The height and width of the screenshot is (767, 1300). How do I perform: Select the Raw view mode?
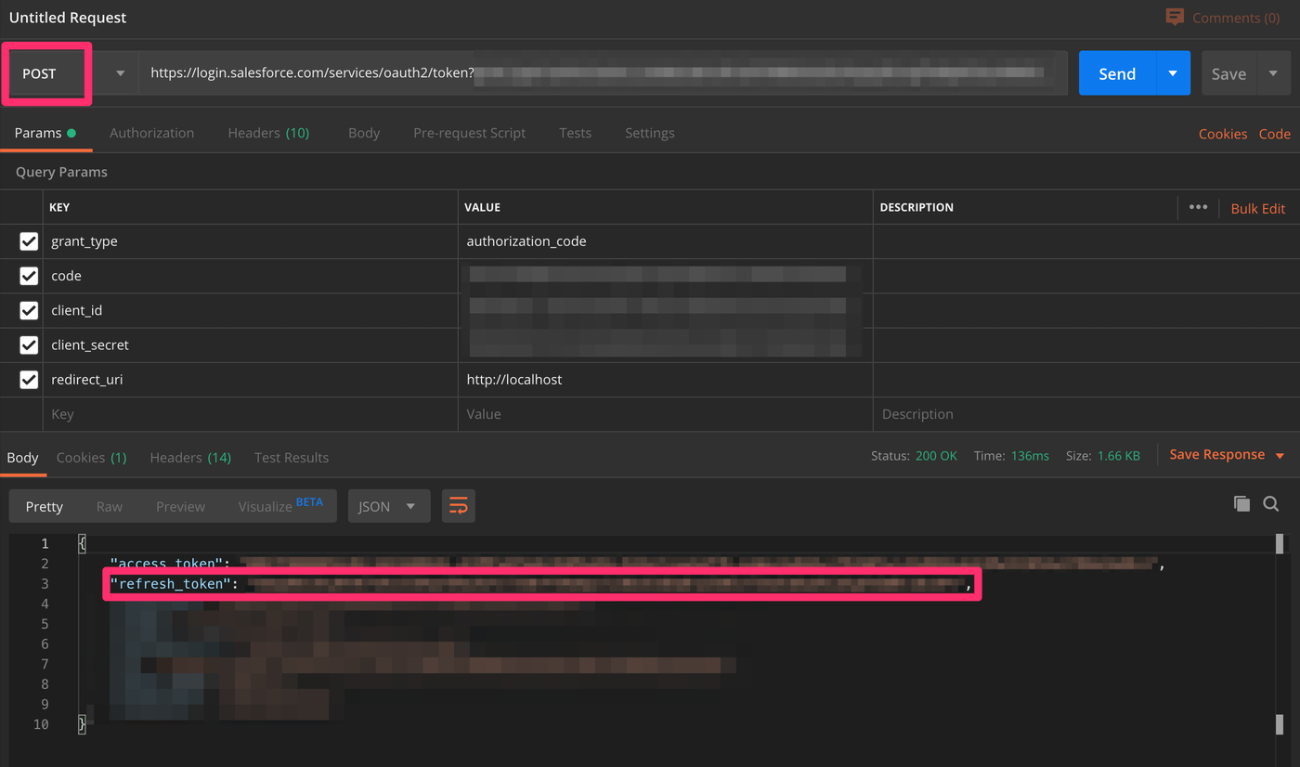109,506
